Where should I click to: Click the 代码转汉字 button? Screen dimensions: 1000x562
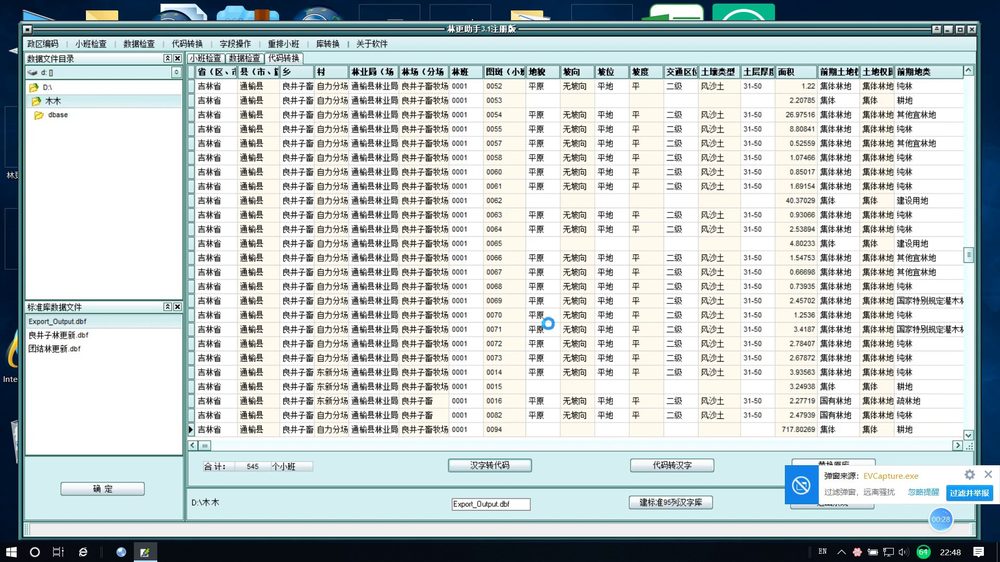tap(672, 465)
